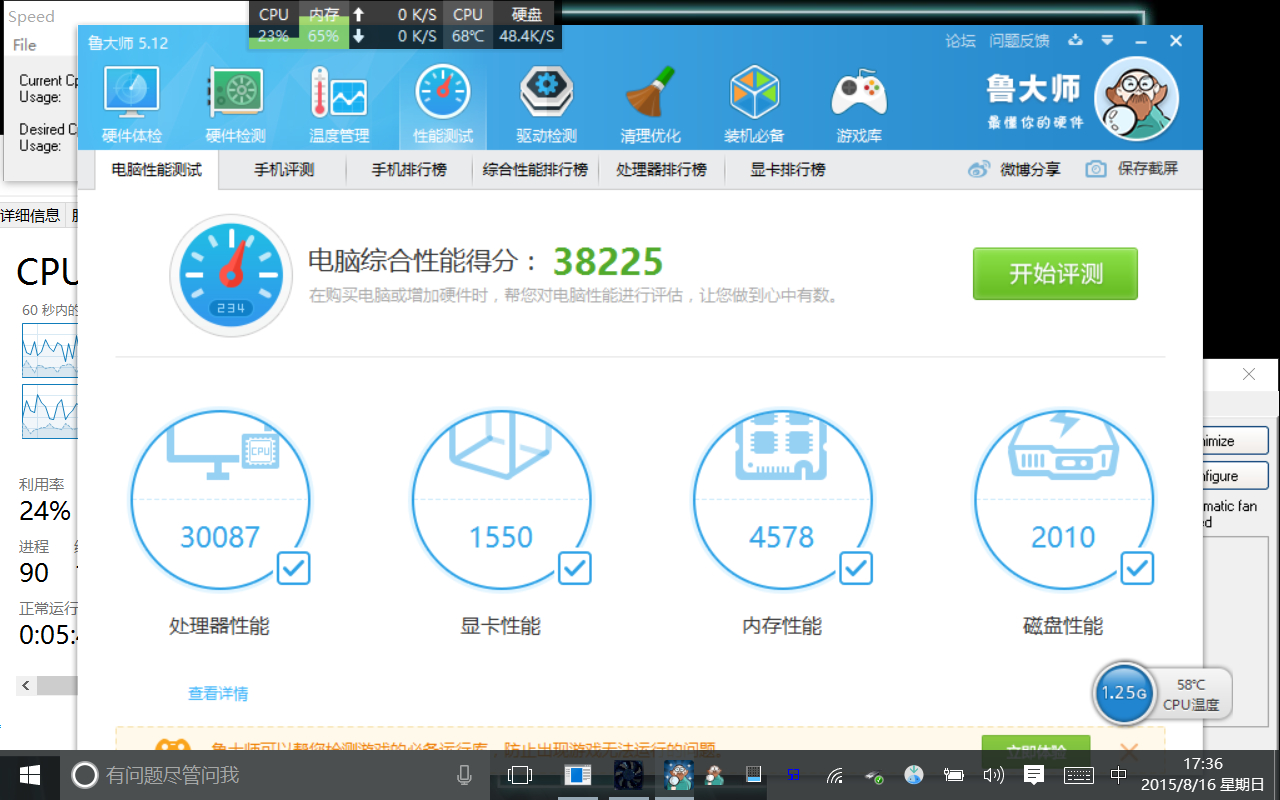Click the download tray icon in Lu Dashi title bar
The image size is (1280, 800).
(1076, 41)
